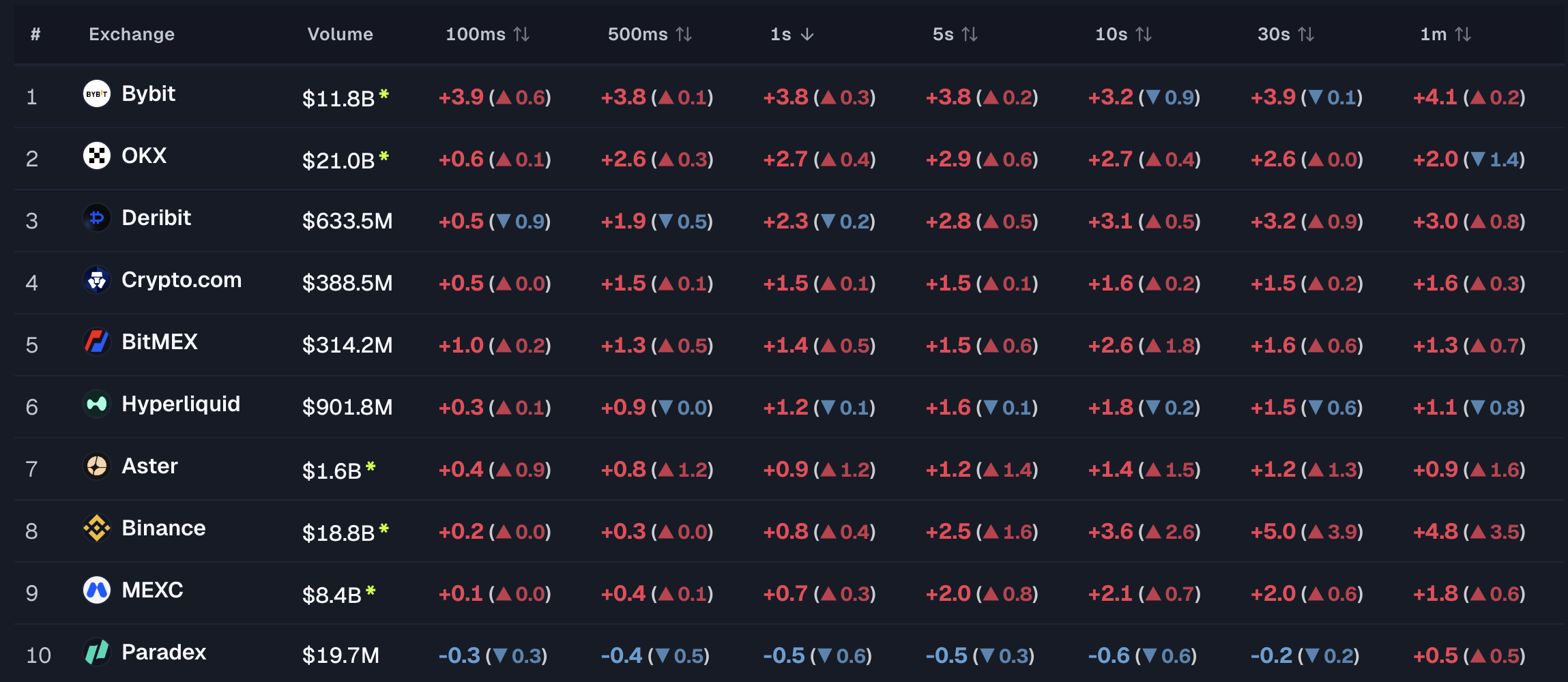The width and height of the screenshot is (1568, 682).
Task: Click the sort arrows next to 100ms
Action: tap(521, 34)
